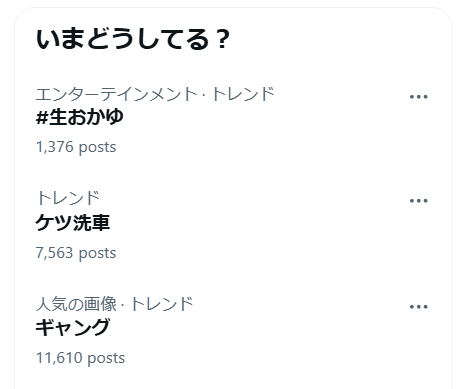
Task: Click トレンド after エンターテインメント
Action: 243,94
